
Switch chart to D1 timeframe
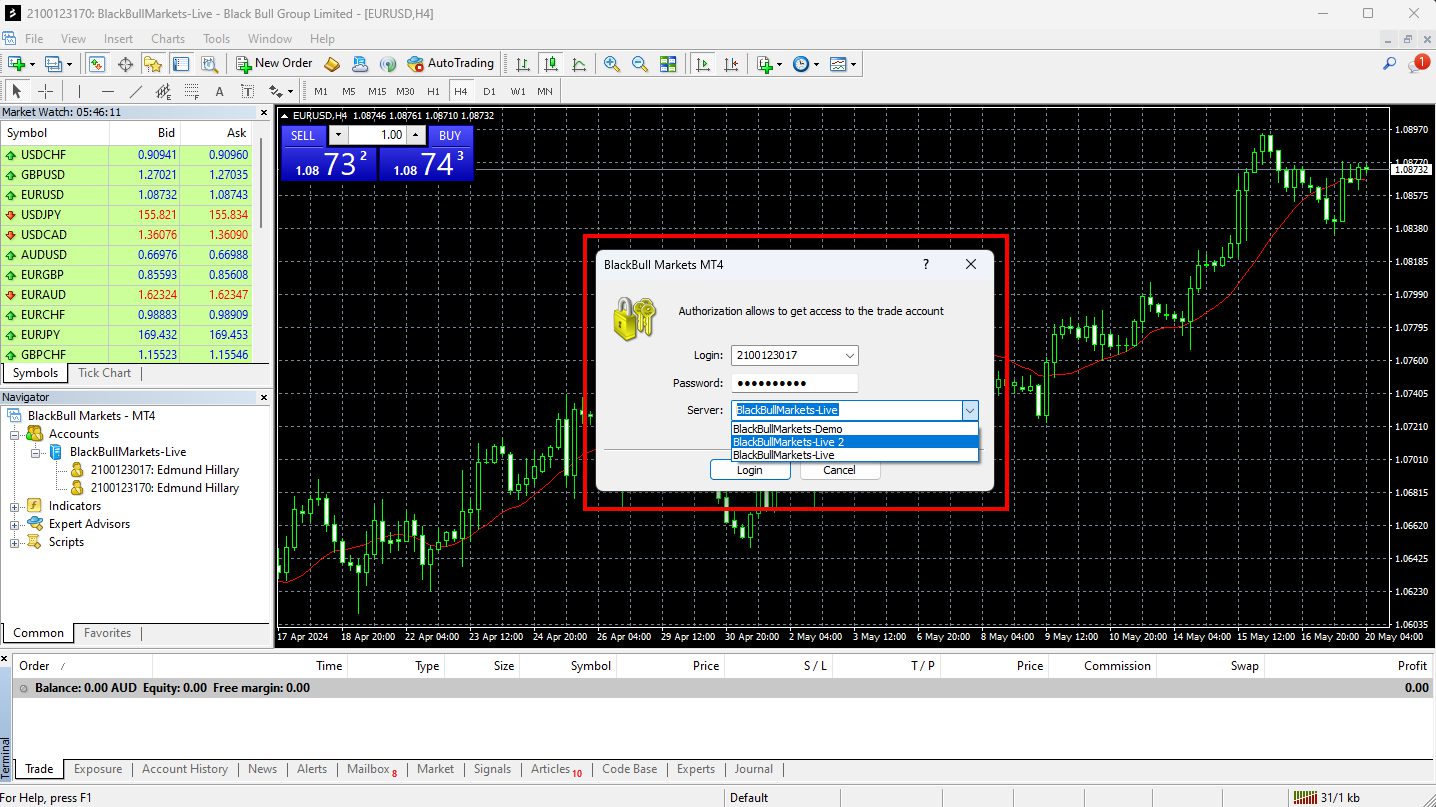pyautogui.click(x=489, y=91)
